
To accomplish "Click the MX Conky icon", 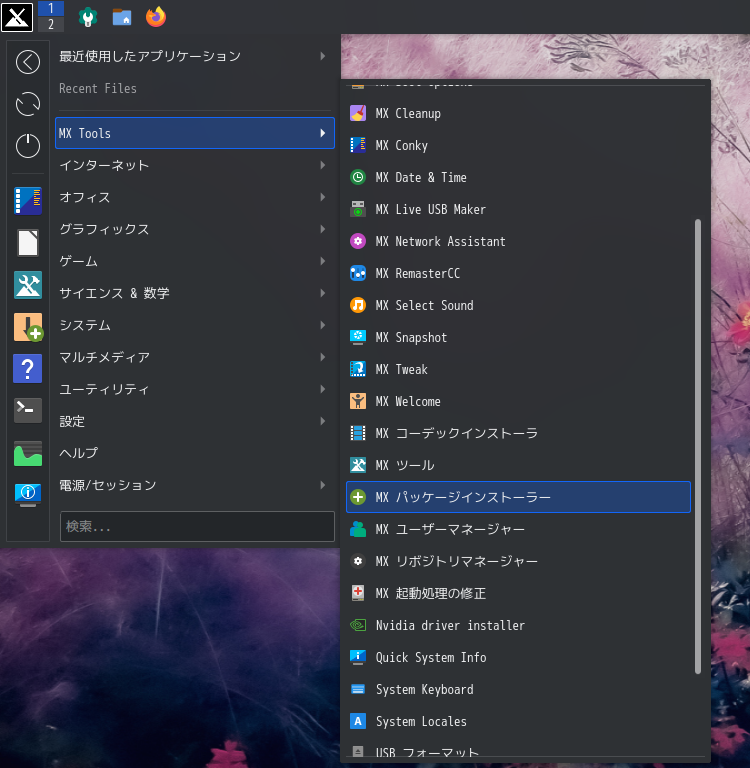I will tap(358, 145).
